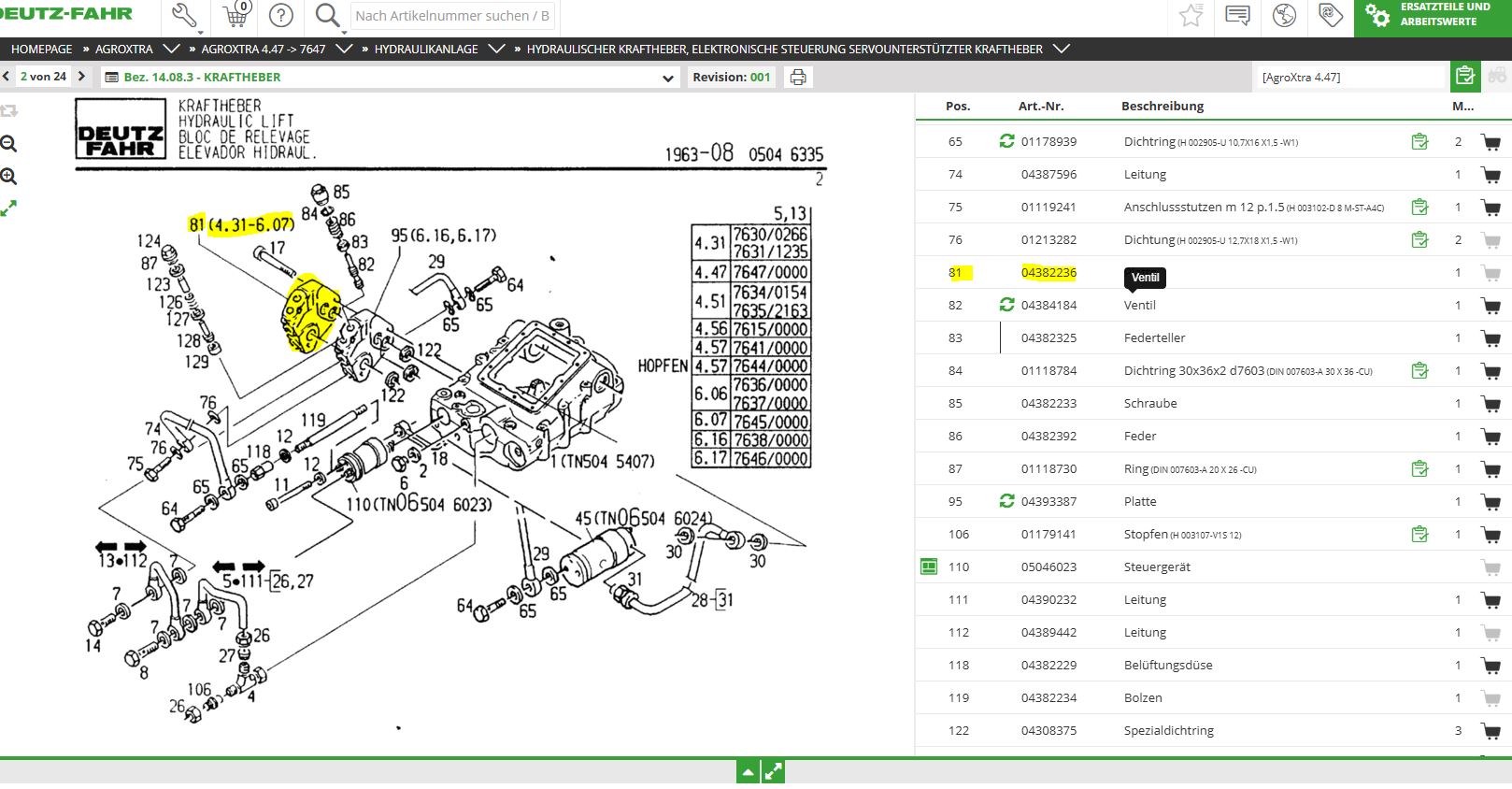Go to HOMEPAGE in the breadcrumb
The height and width of the screenshot is (789, 1512).
coord(41,49)
